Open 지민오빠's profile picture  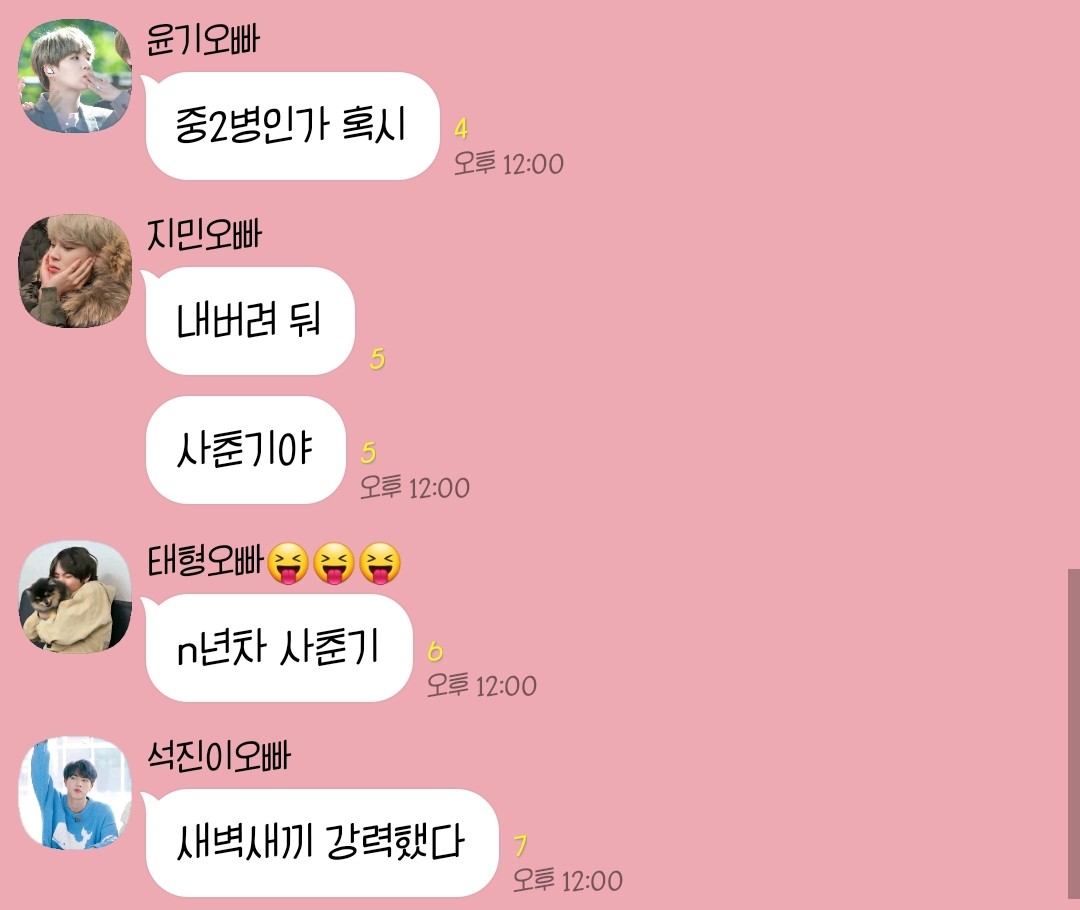74,271
